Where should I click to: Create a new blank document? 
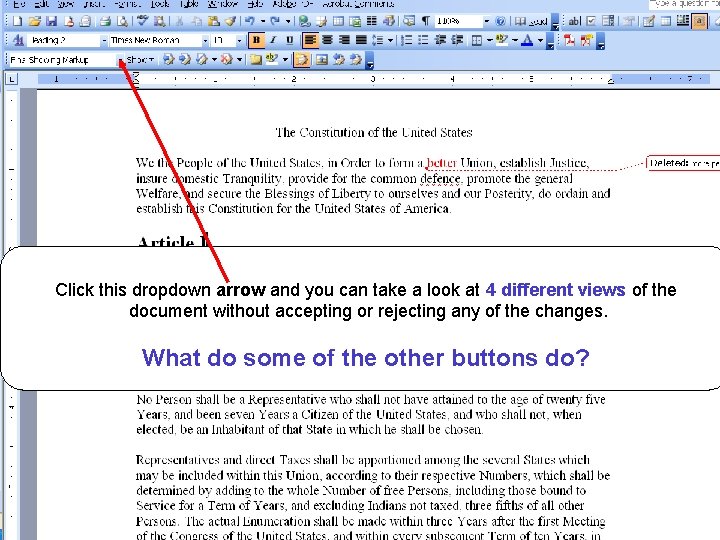[17, 21]
